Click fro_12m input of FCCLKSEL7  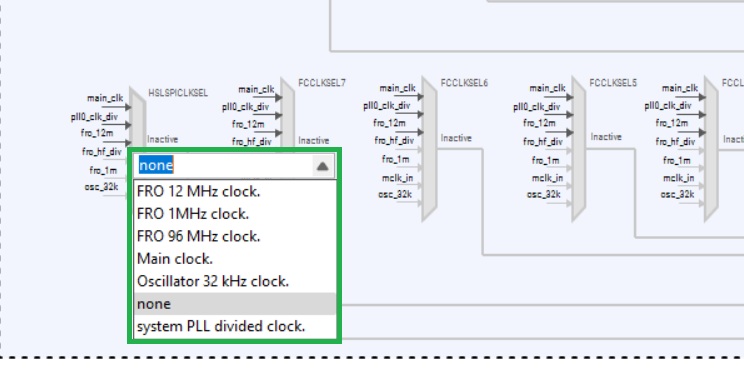pos(248,124)
